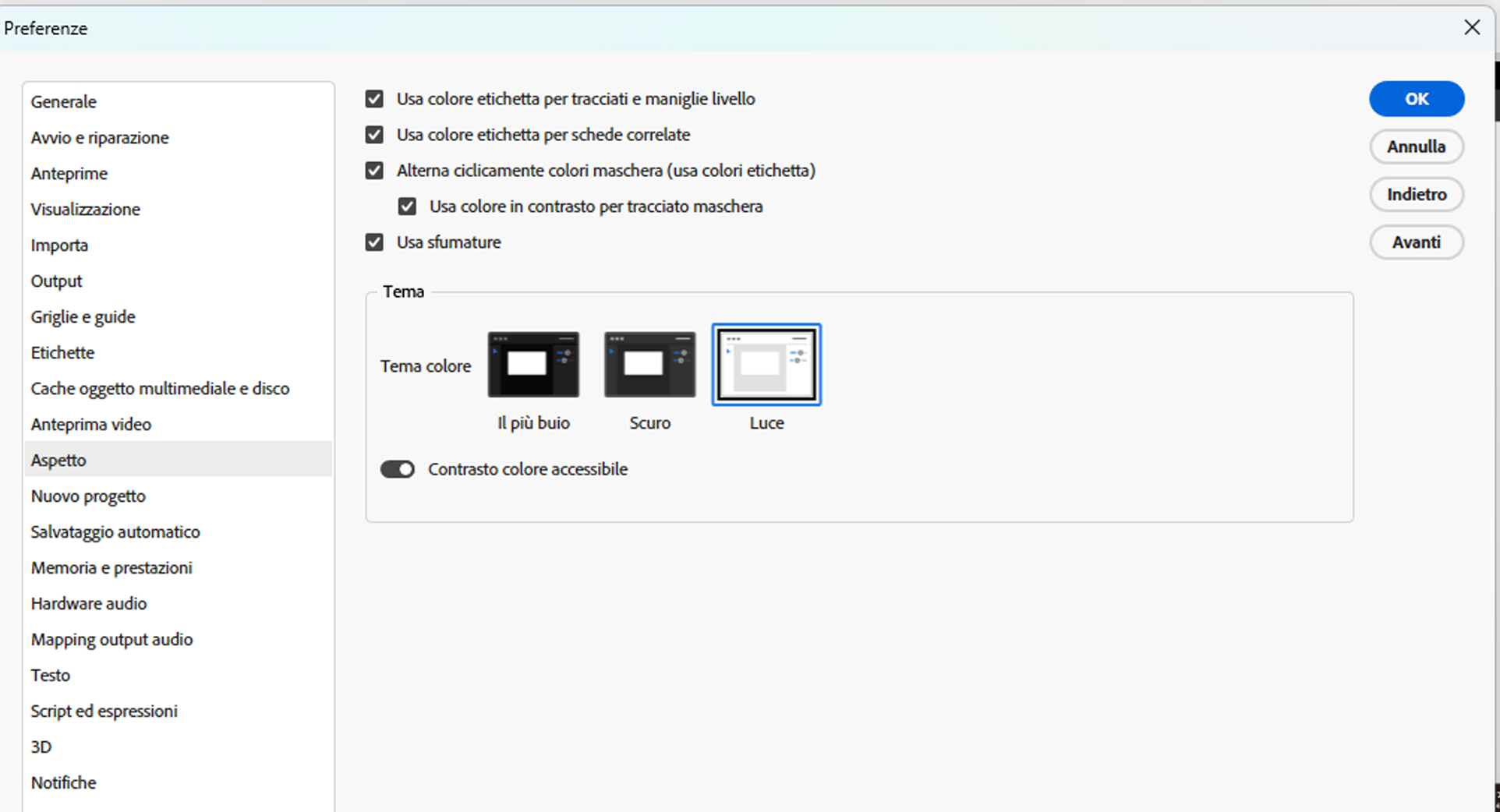Disable the Usa sfumature checkbox
Screen dimensions: 1500x812
coord(374,242)
